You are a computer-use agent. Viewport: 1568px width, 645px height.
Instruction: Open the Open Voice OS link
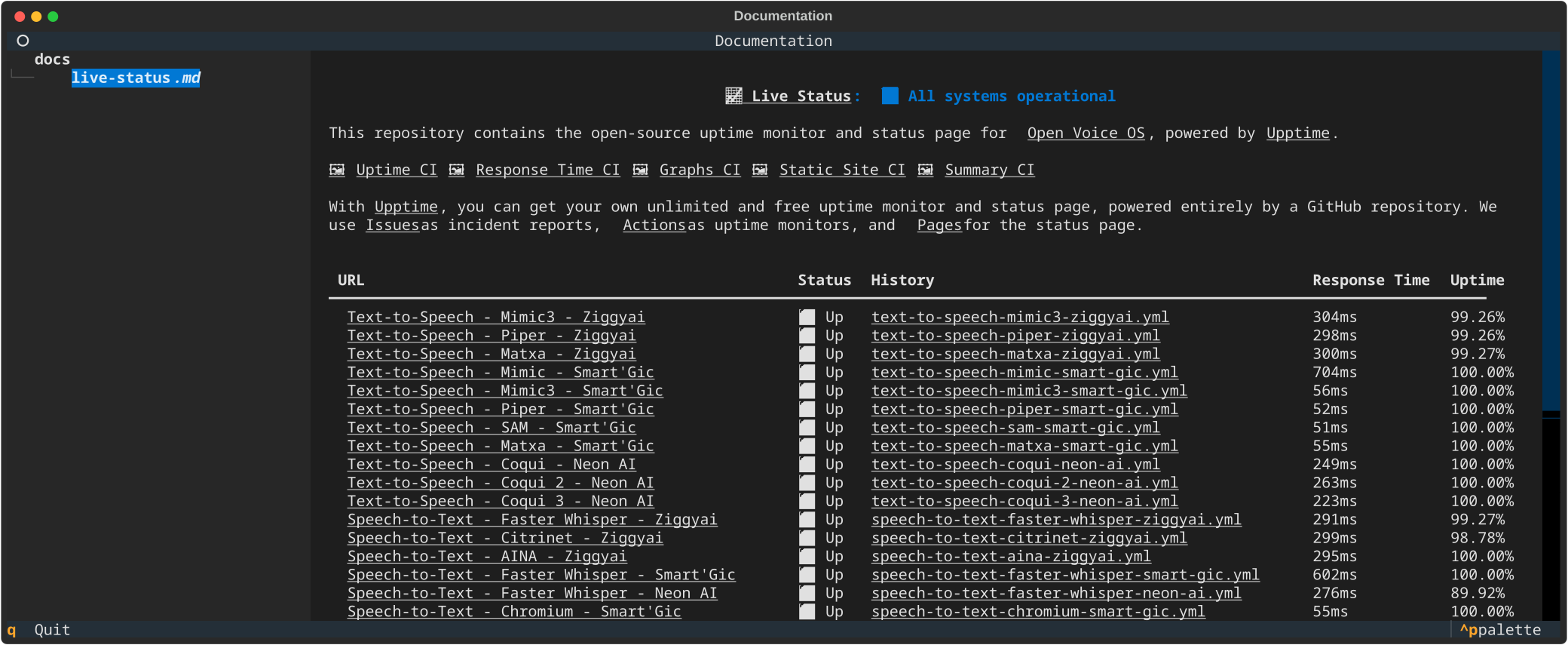1086,133
